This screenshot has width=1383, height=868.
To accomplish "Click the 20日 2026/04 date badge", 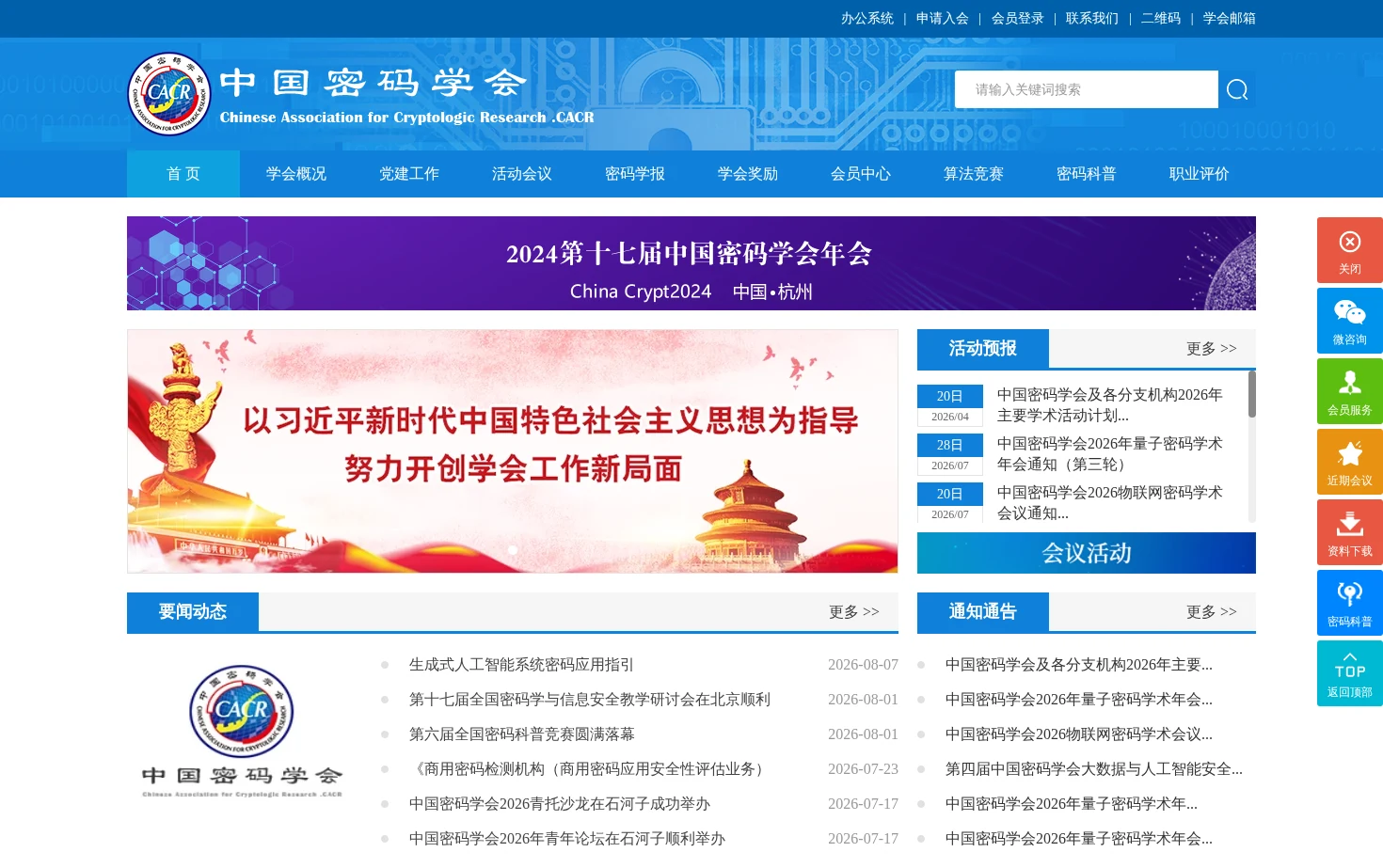I will pos(950,405).
